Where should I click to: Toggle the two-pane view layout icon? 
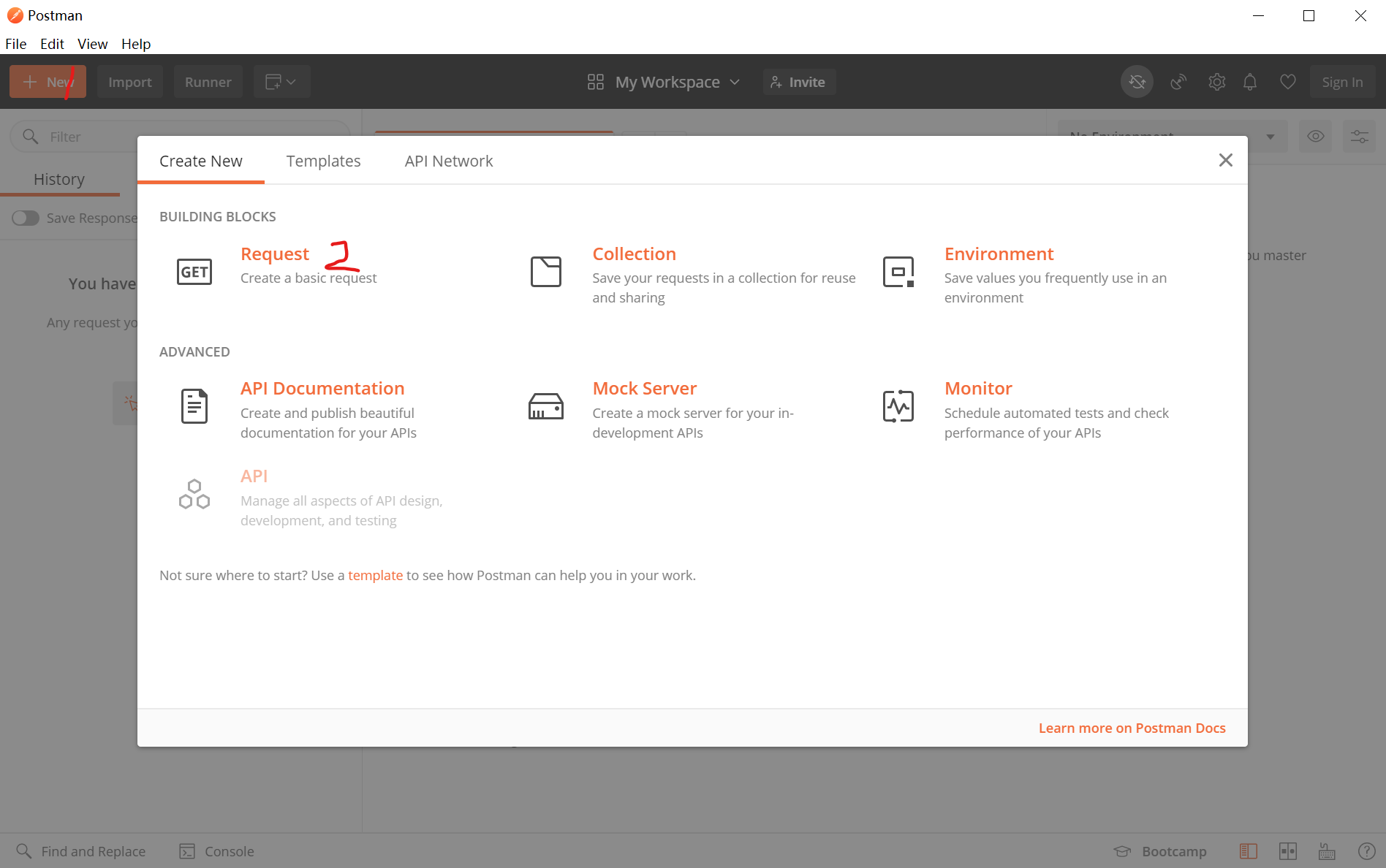(x=1287, y=851)
